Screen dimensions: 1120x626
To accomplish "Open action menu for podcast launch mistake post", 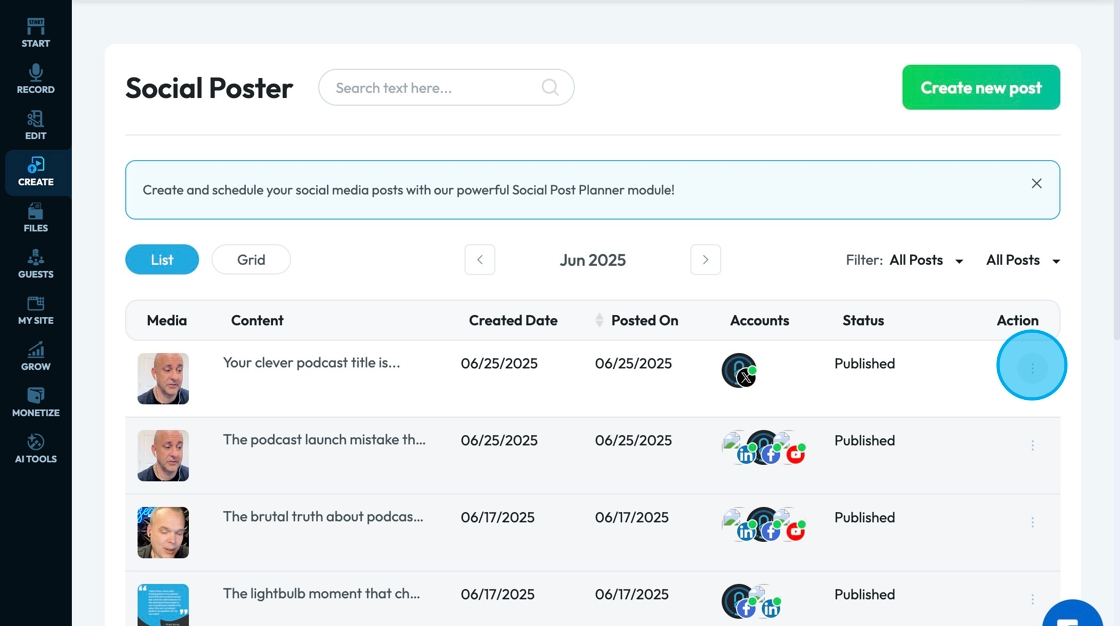I will coord(1032,446).
